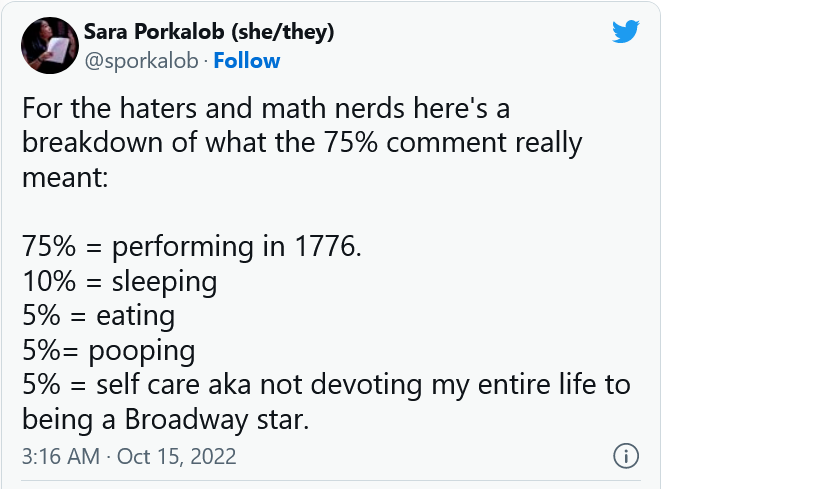Click the Oct 15, 2022 date

coord(177,457)
